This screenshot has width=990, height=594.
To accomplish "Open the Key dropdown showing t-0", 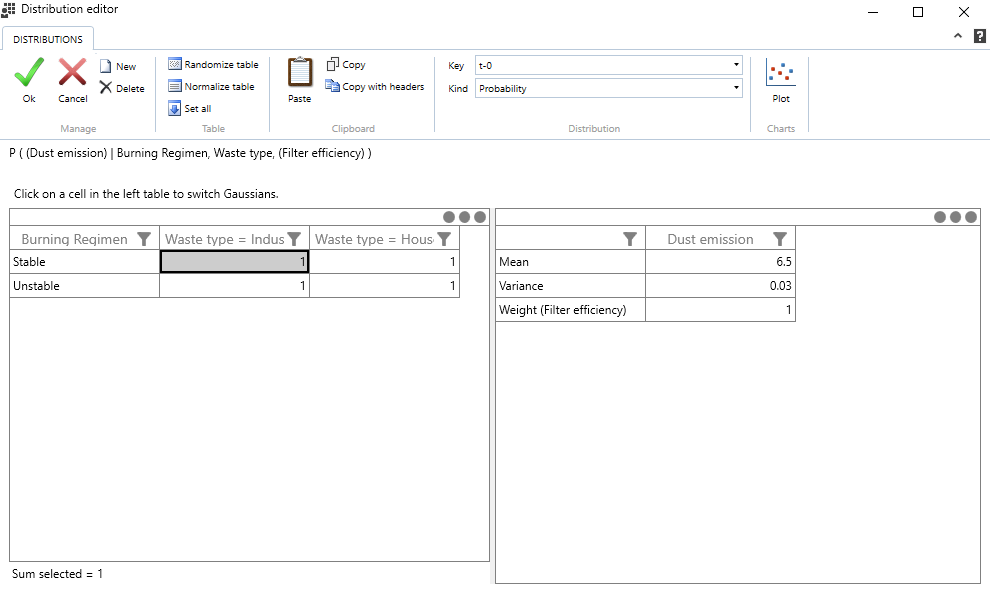I will click(608, 65).
